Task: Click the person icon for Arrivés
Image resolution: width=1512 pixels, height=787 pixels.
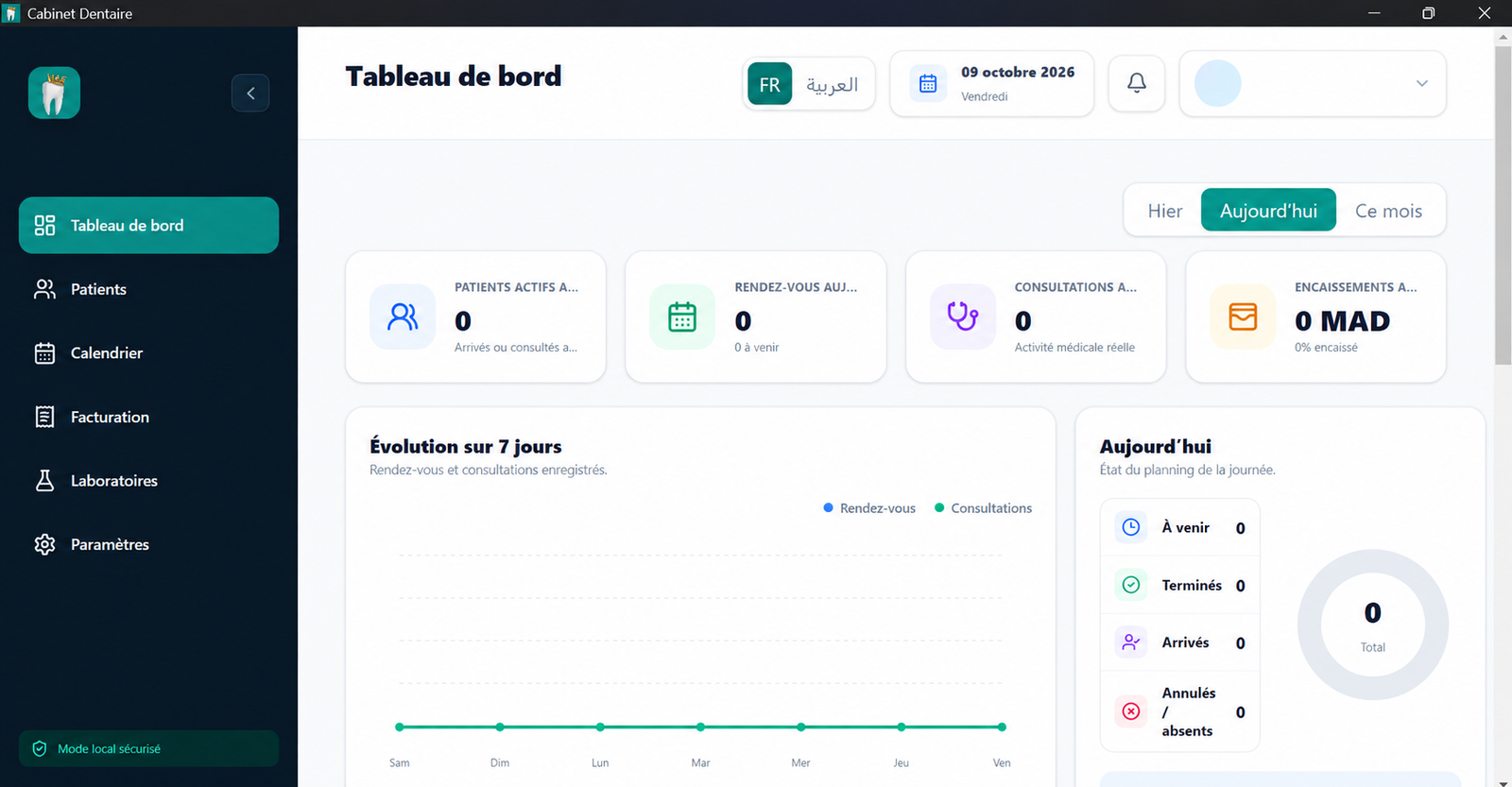Action: 1131,642
